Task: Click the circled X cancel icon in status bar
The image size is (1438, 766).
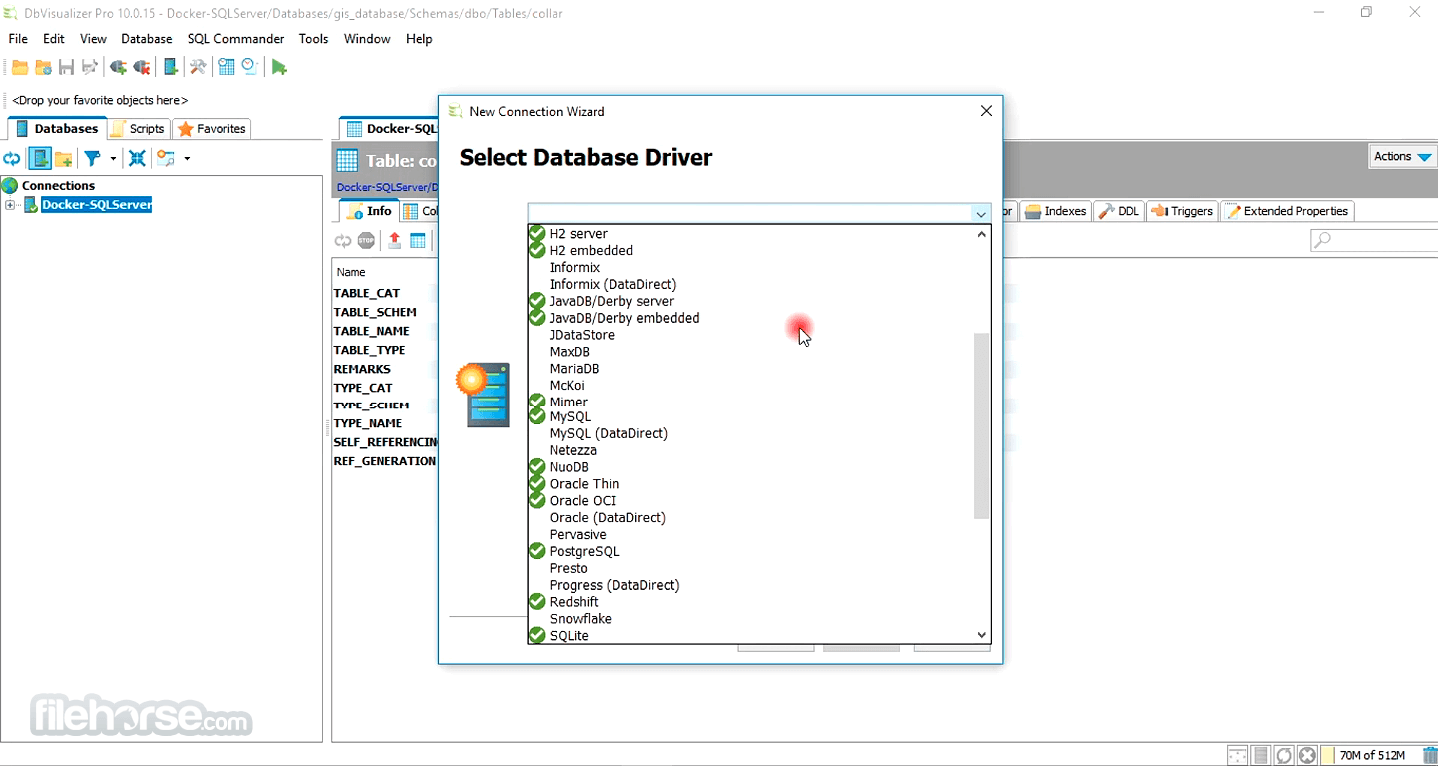Action: (x=1307, y=755)
